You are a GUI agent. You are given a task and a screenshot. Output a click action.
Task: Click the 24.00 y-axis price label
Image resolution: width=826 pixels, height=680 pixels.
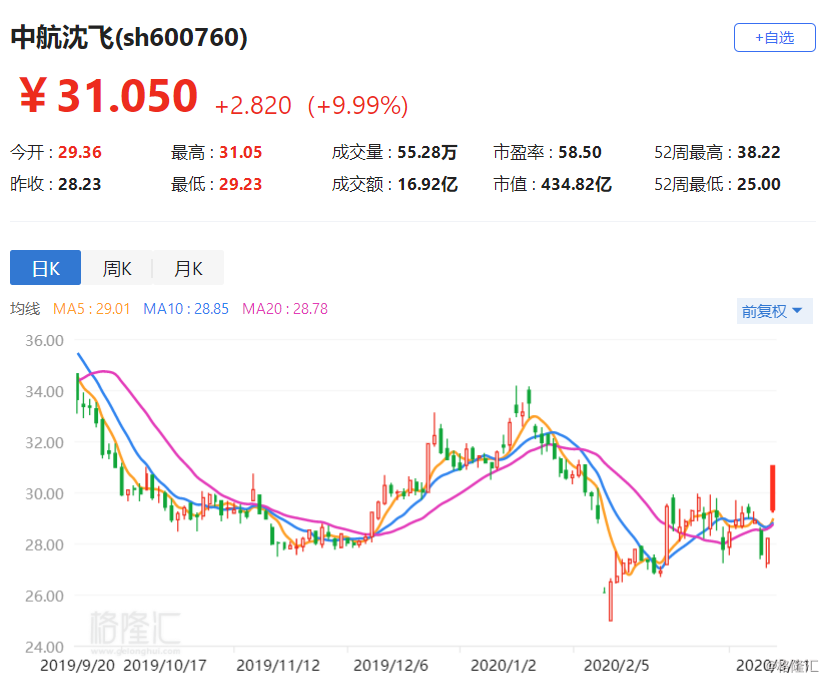click(44, 647)
